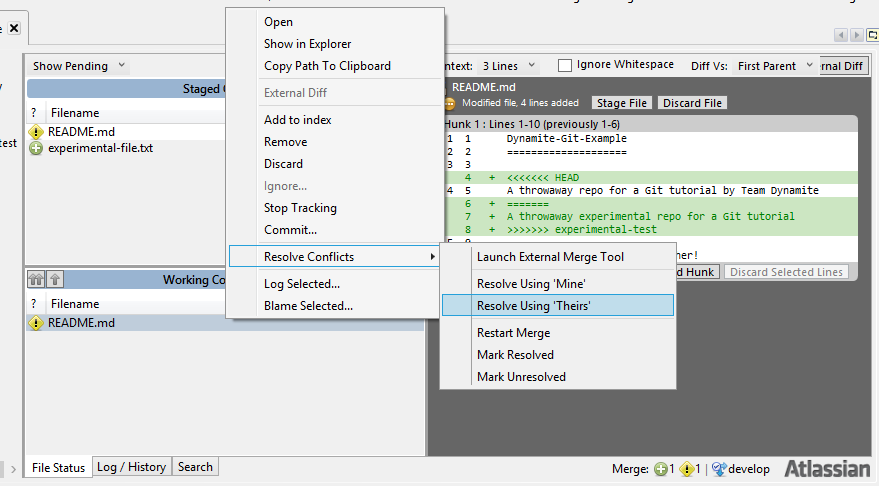Click the Stage File button
The height and width of the screenshot is (486, 879).
622,103
